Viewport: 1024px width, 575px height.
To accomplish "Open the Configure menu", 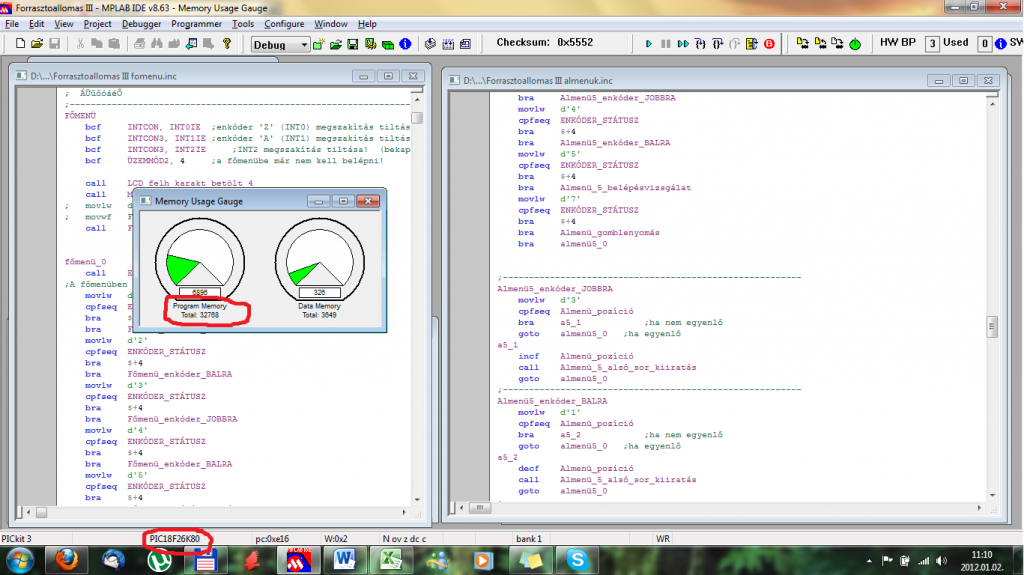I will pyautogui.click(x=284, y=23).
